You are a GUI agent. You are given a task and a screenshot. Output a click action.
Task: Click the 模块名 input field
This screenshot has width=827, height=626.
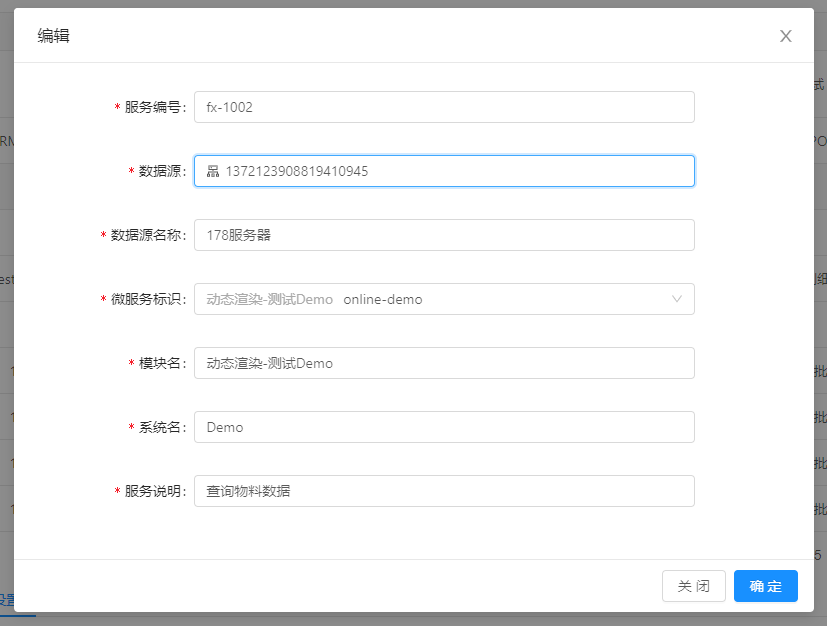(x=444, y=363)
